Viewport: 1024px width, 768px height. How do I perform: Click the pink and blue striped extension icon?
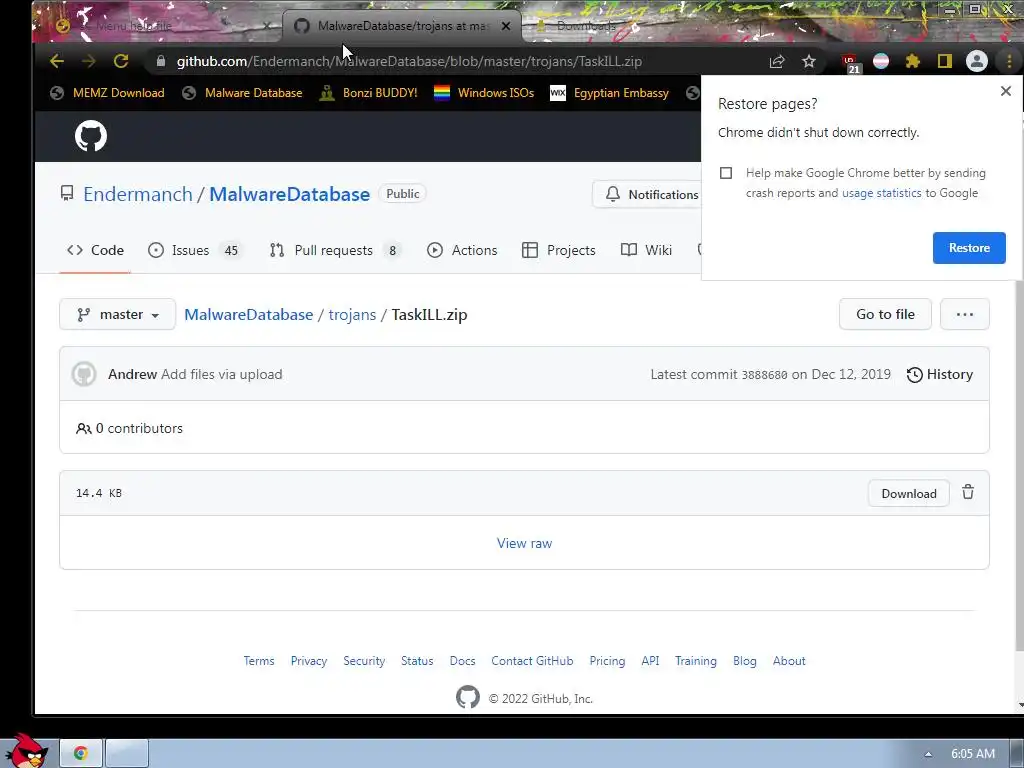881,61
